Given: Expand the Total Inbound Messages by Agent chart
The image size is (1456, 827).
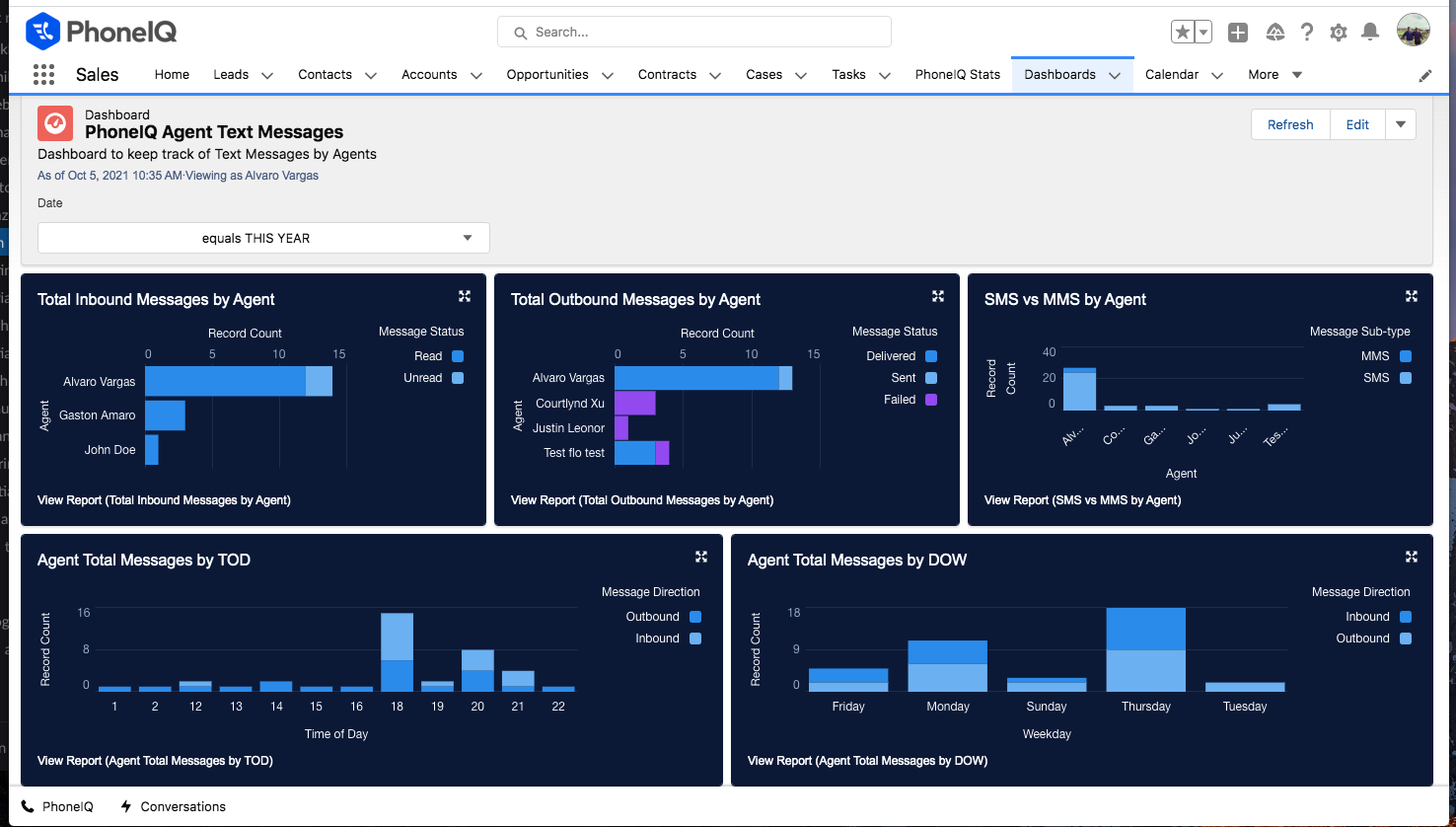Looking at the screenshot, I should click(x=465, y=296).
